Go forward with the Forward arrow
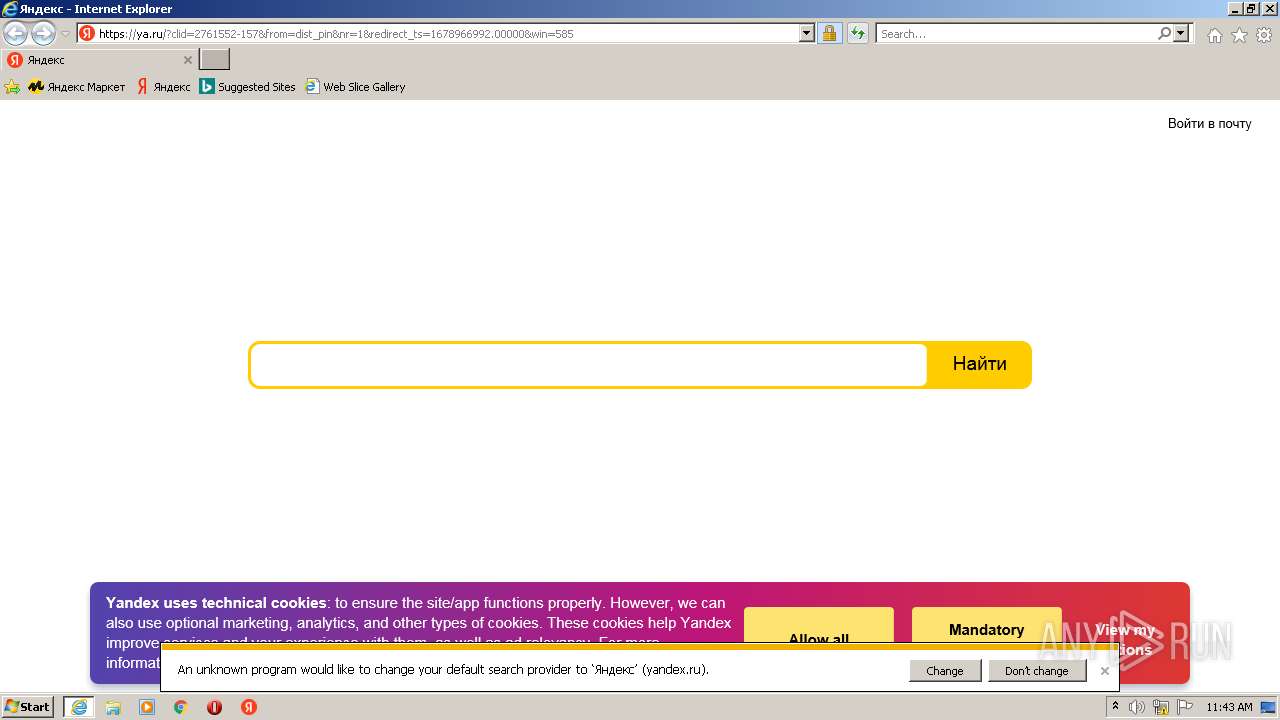 (43, 34)
